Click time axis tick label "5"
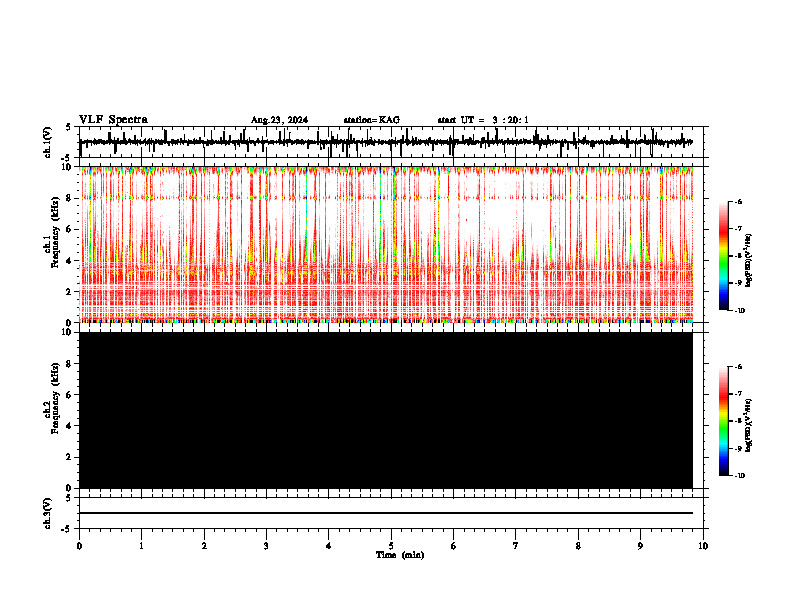The image size is (792, 612). coord(391,546)
